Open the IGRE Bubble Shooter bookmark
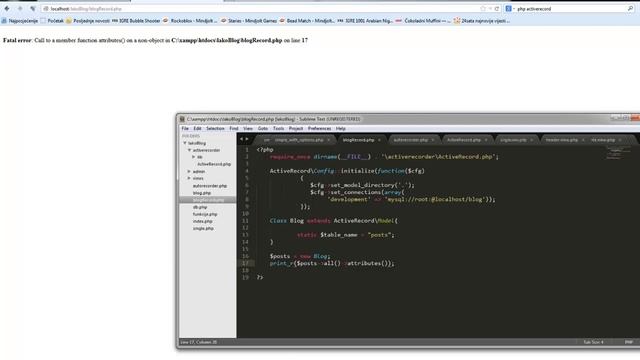640x360 pixels. [136, 21]
